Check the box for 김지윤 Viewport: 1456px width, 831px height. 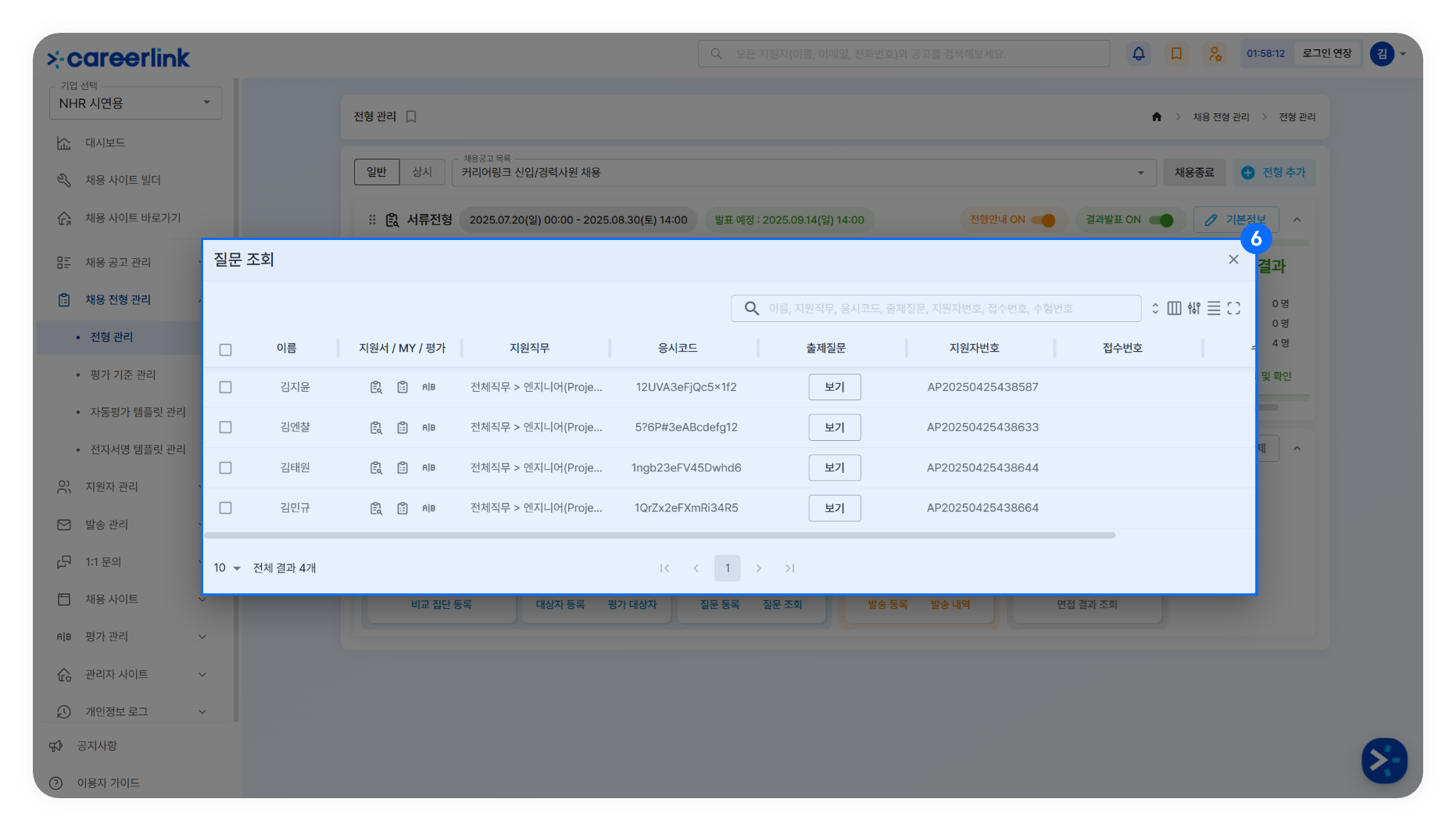tap(226, 387)
